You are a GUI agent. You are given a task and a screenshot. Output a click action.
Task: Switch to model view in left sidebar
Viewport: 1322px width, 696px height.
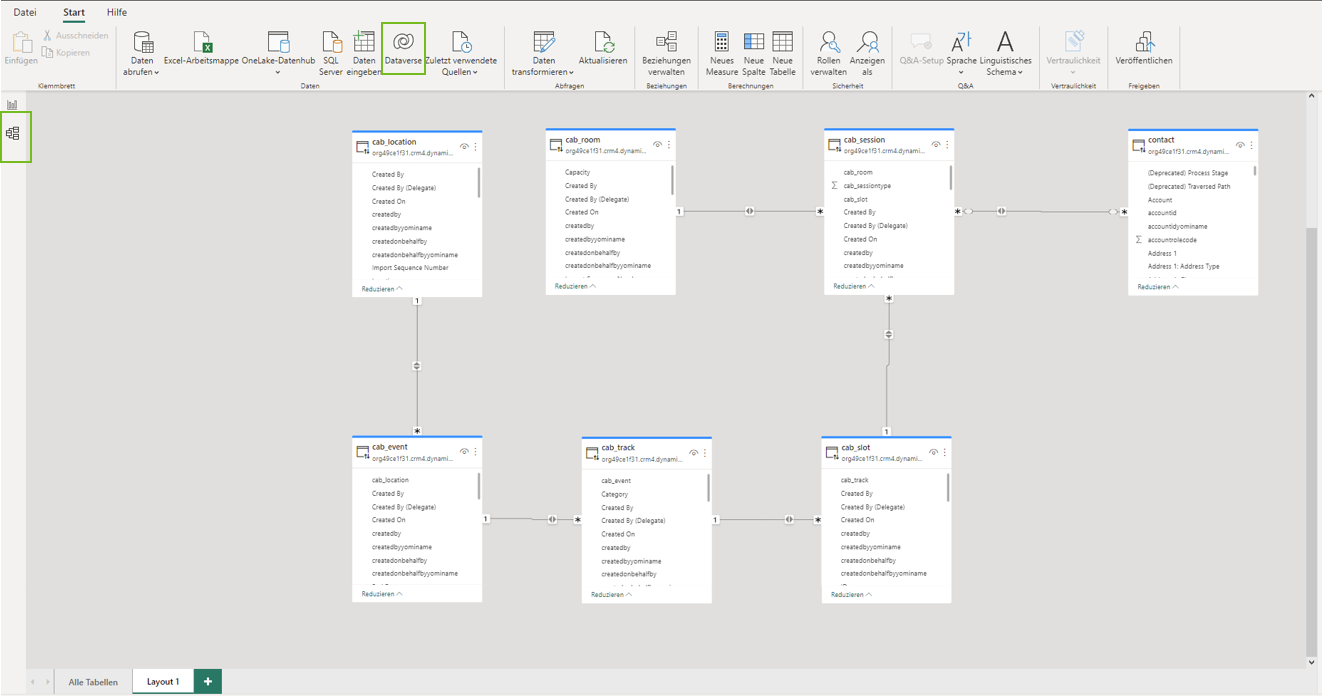pos(13,133)
